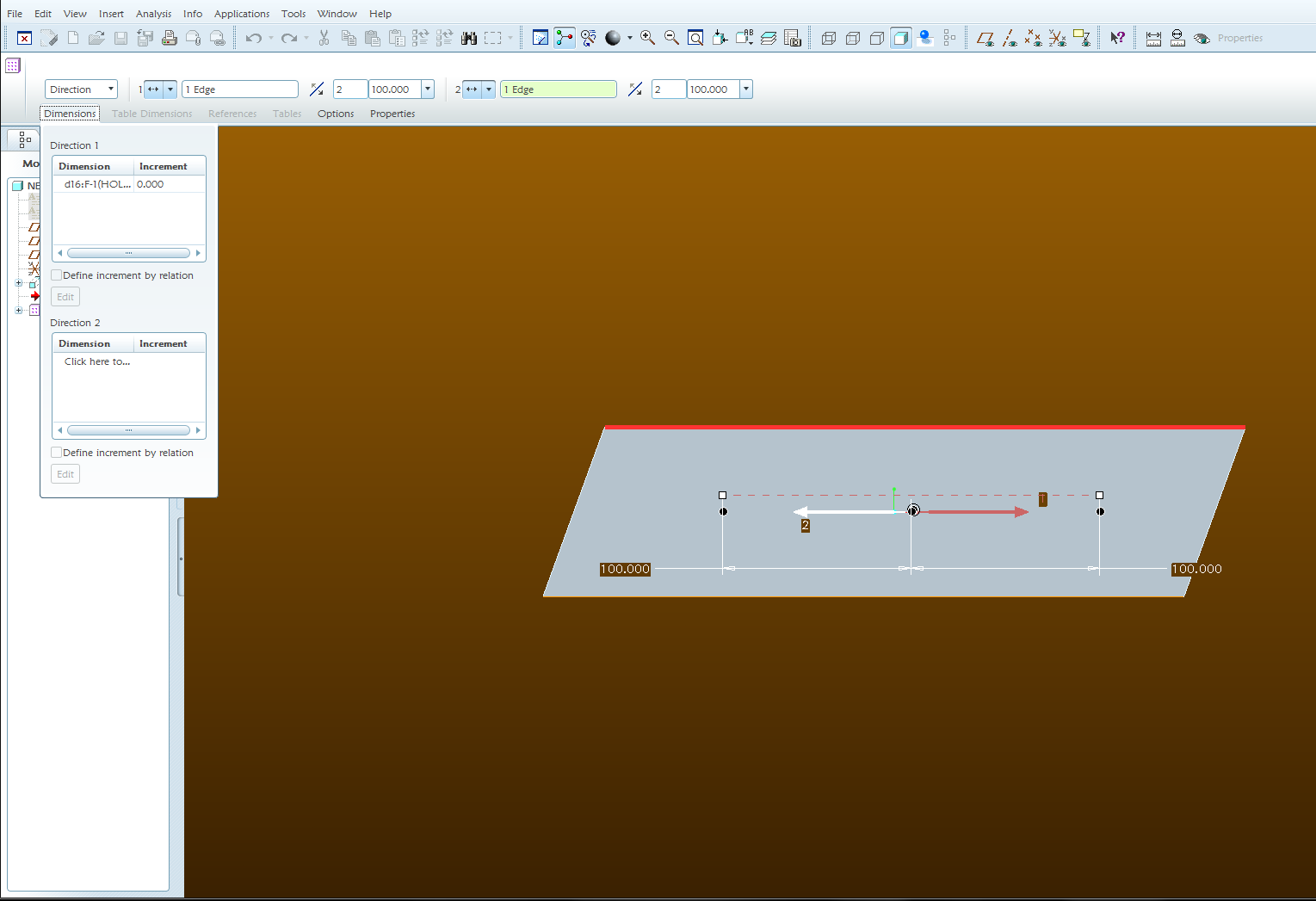Screen dimensions: 1316x901
Task: Open the direction 1 type dropdown arrow
Action: (x=170, y=89)
